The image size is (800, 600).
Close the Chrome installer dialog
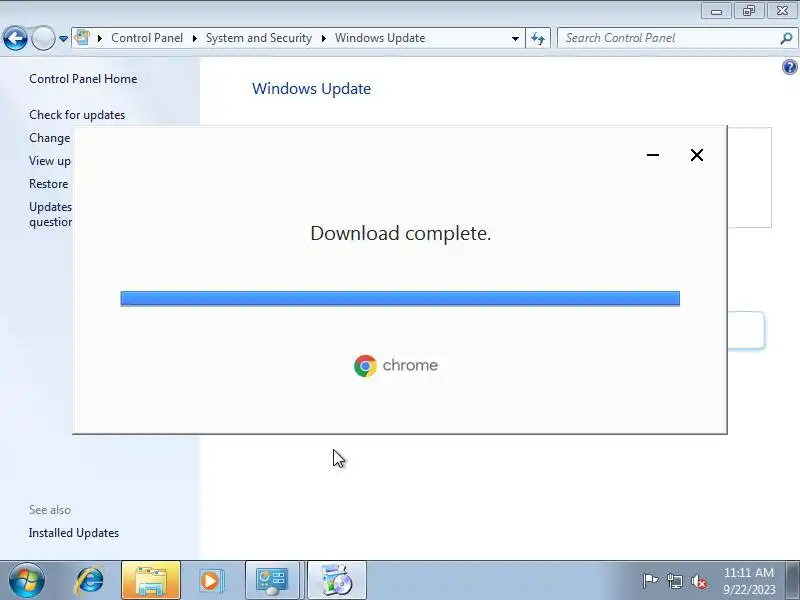(x=696, y=155)
